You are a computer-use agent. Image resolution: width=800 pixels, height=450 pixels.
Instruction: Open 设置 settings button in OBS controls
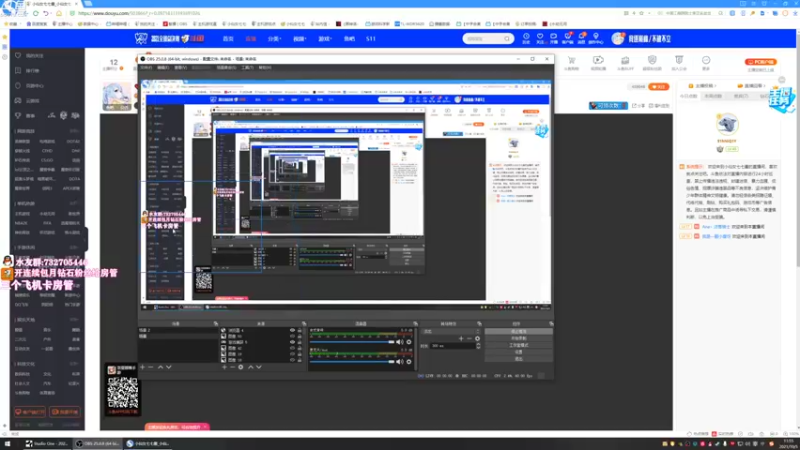pos(518,352)
